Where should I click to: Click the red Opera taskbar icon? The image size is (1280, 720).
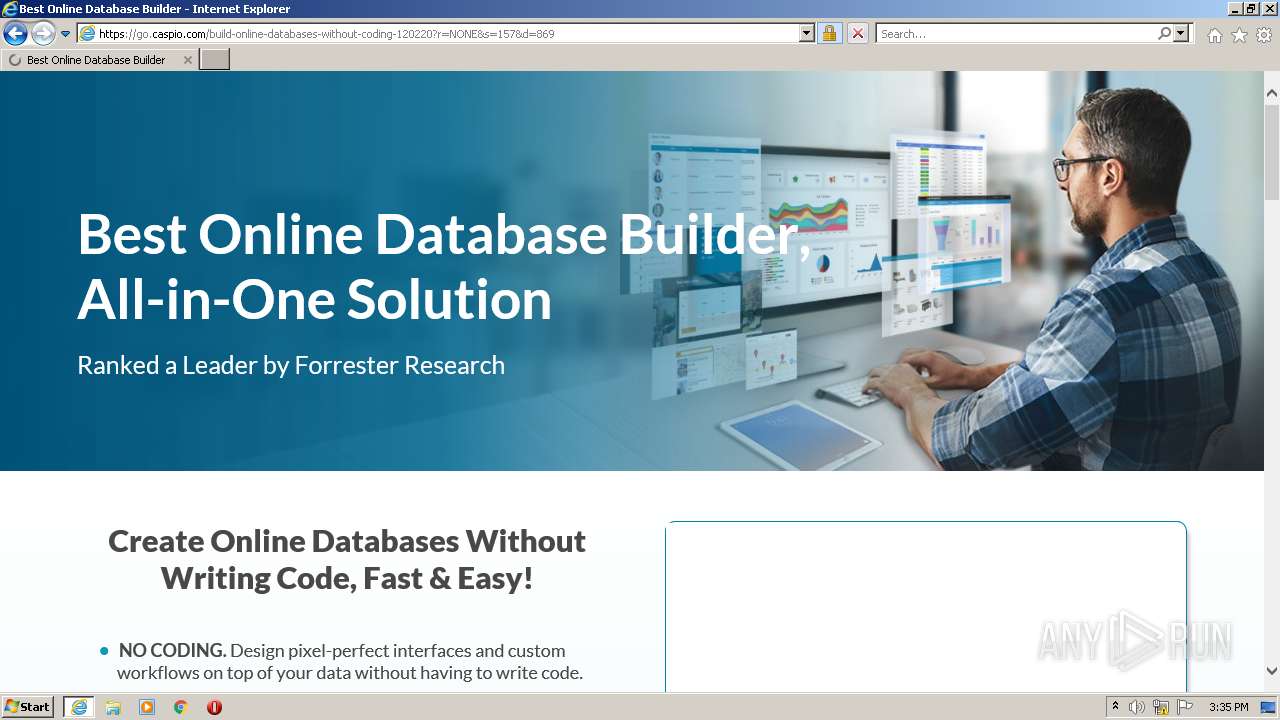[x=214, y=707]
